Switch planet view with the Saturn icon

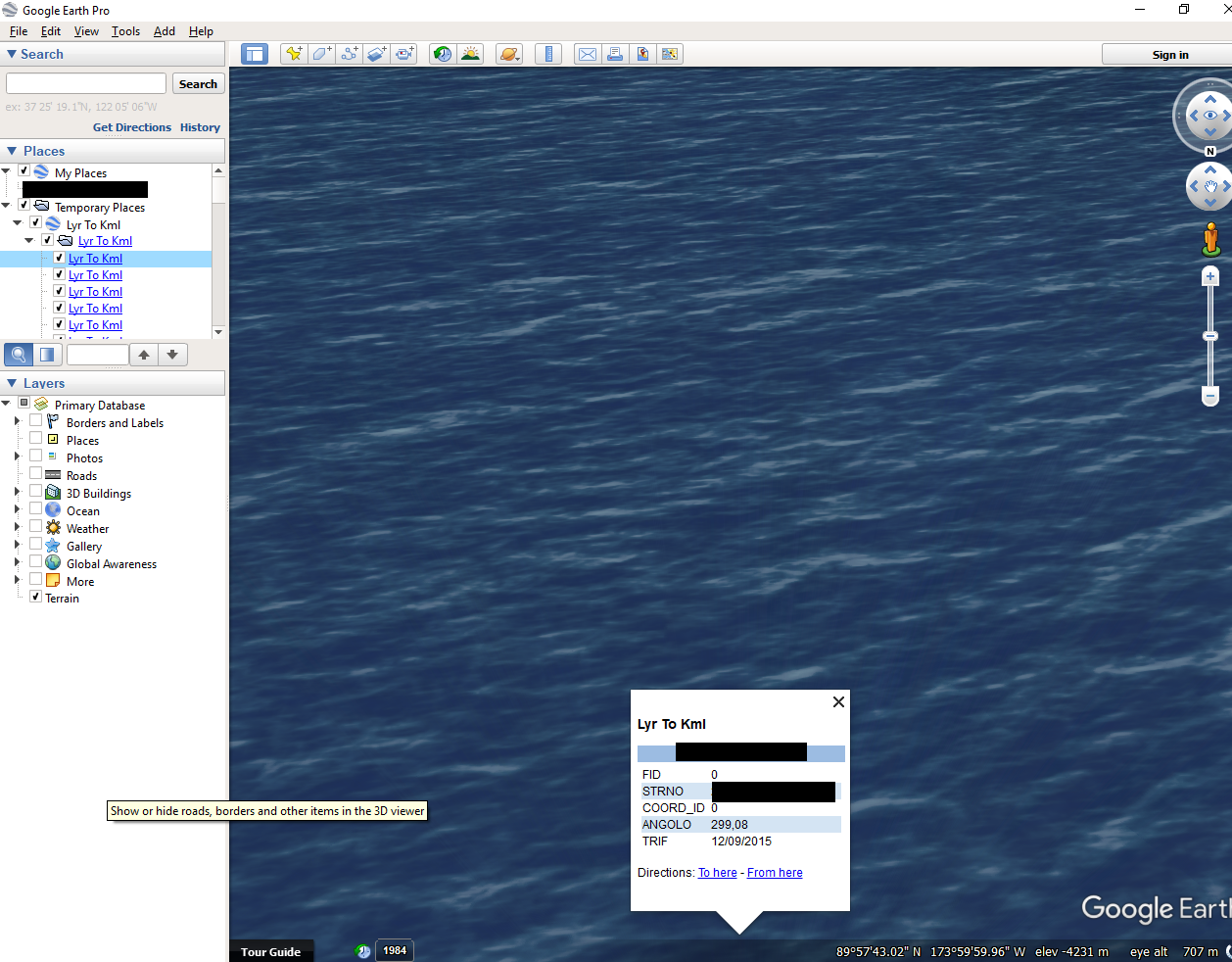point(509,54)
